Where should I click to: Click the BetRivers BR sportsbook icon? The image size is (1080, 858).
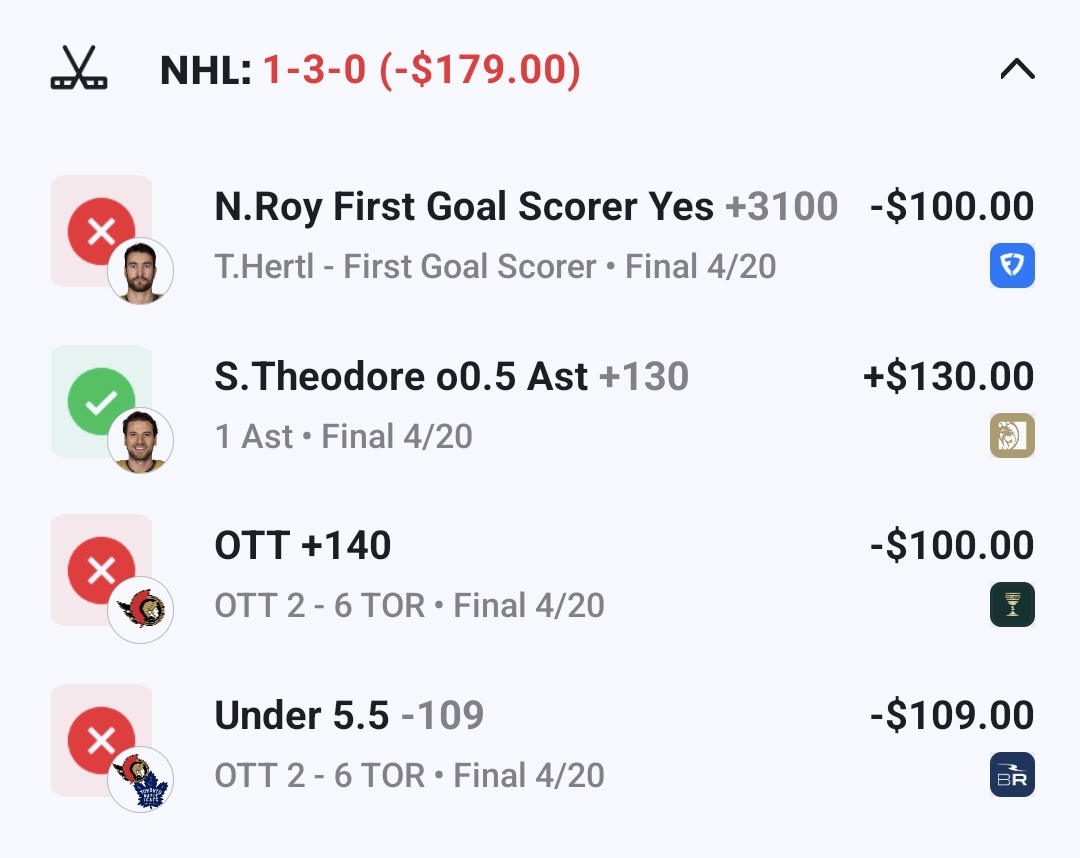pyautogui.click(x=1012, y=775)
